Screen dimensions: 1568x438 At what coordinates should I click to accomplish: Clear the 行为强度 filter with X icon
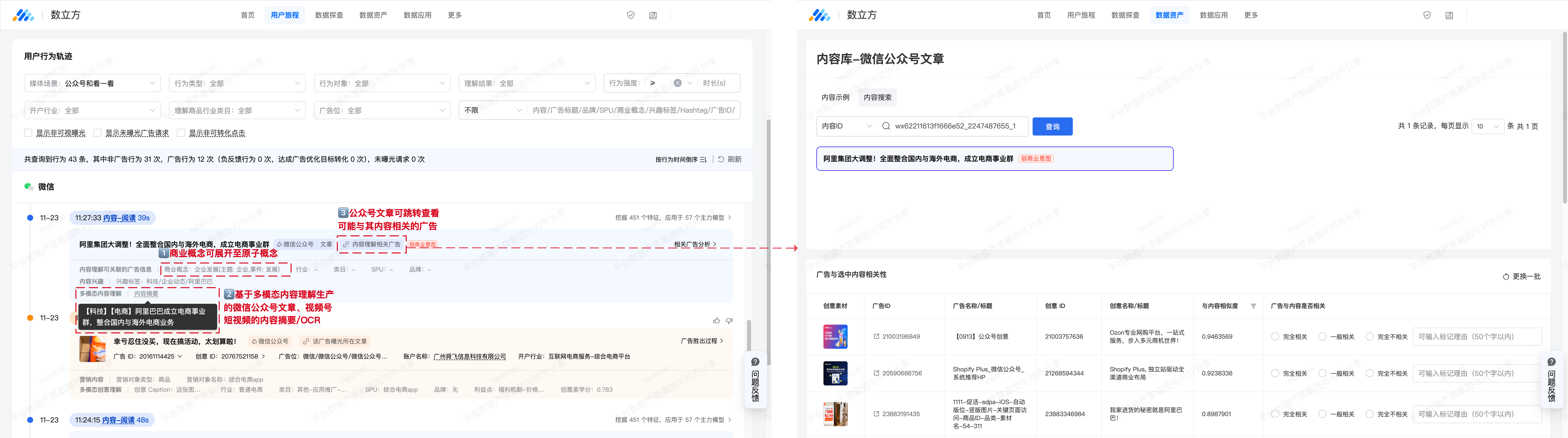tap(677, 83)
